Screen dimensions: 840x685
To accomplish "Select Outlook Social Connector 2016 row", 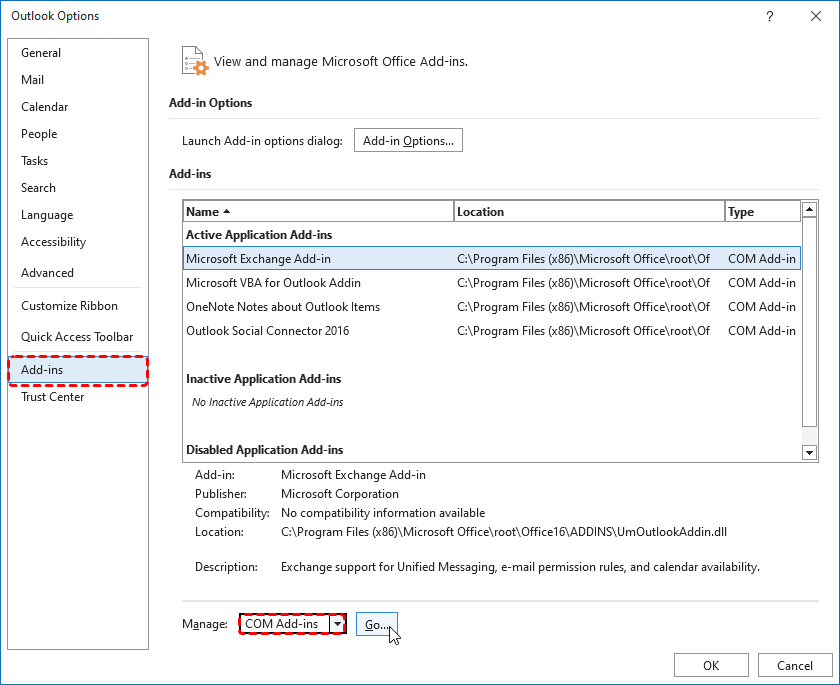I will [x=267, y=331].
